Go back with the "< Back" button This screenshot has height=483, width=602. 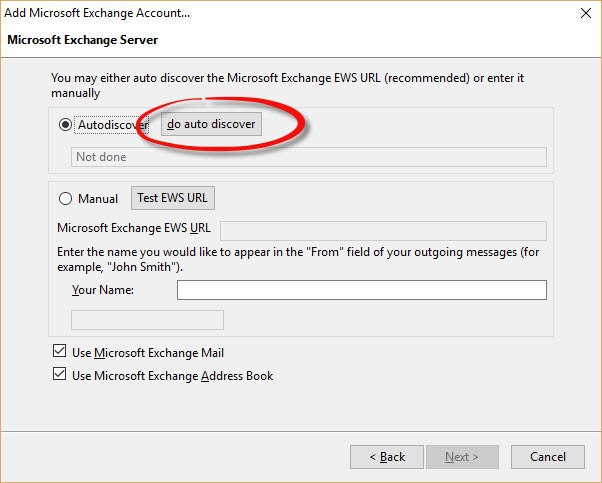387,457
